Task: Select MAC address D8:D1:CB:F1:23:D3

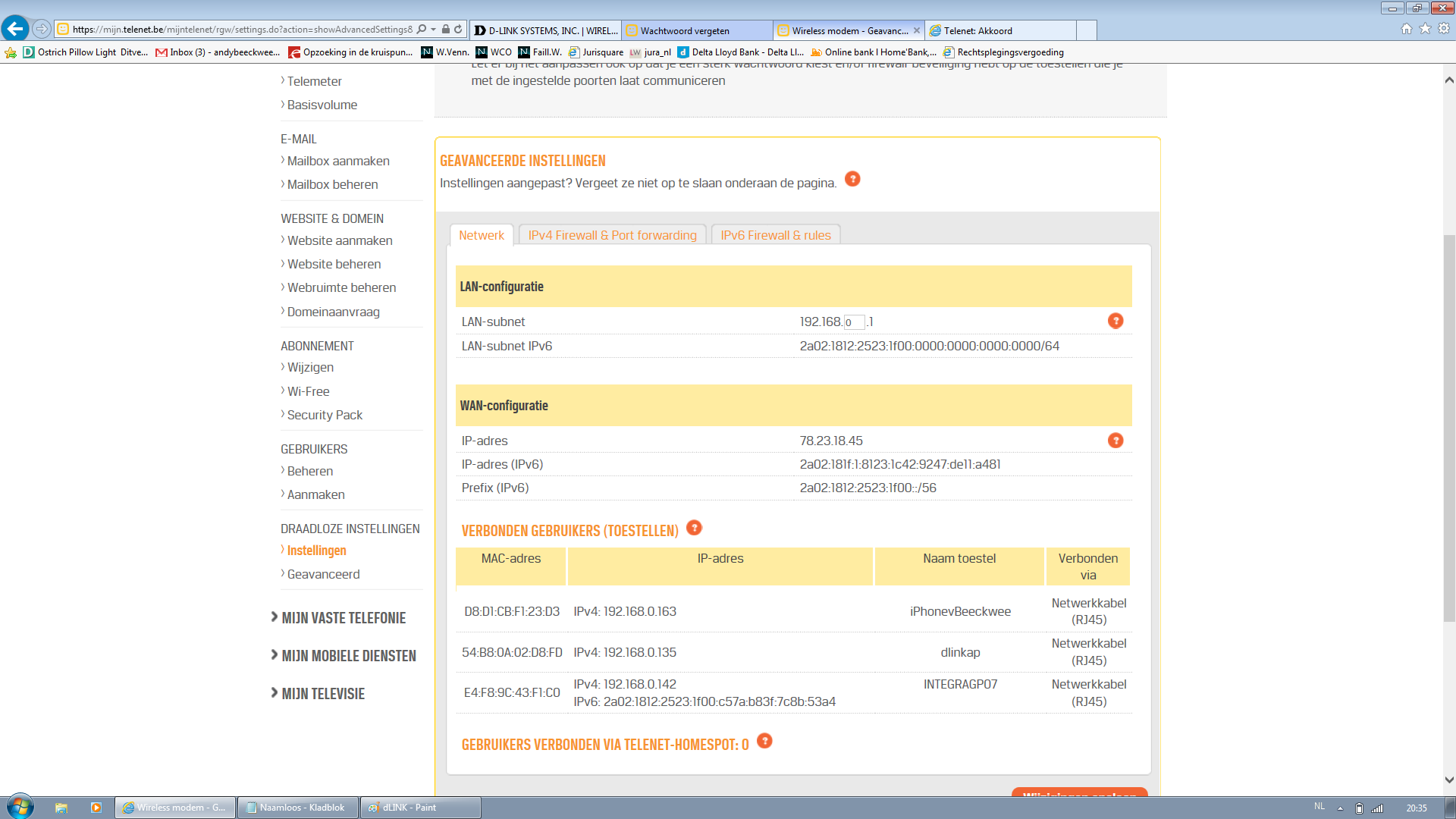Action: [512, 611]
